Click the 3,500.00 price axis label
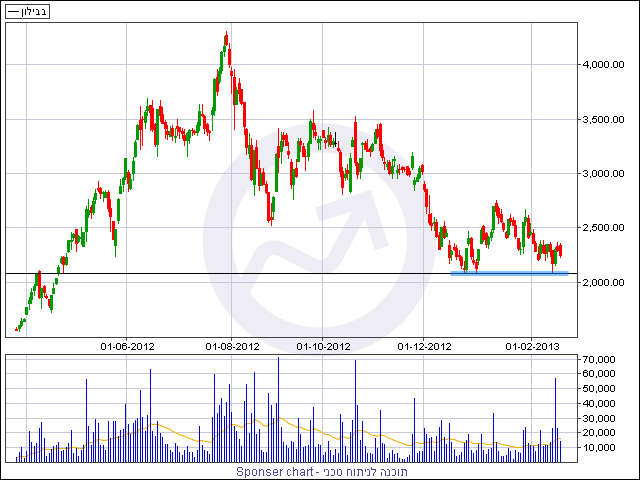This screenshot has height=480, width=640. pos(604,120)
